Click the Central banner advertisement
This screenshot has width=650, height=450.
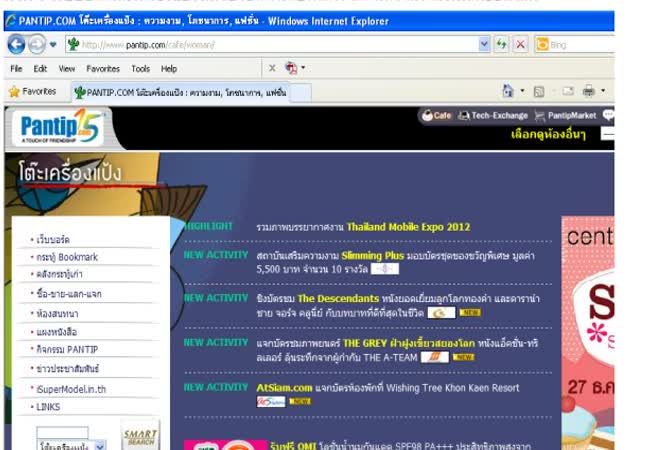[x=588, y=333]
